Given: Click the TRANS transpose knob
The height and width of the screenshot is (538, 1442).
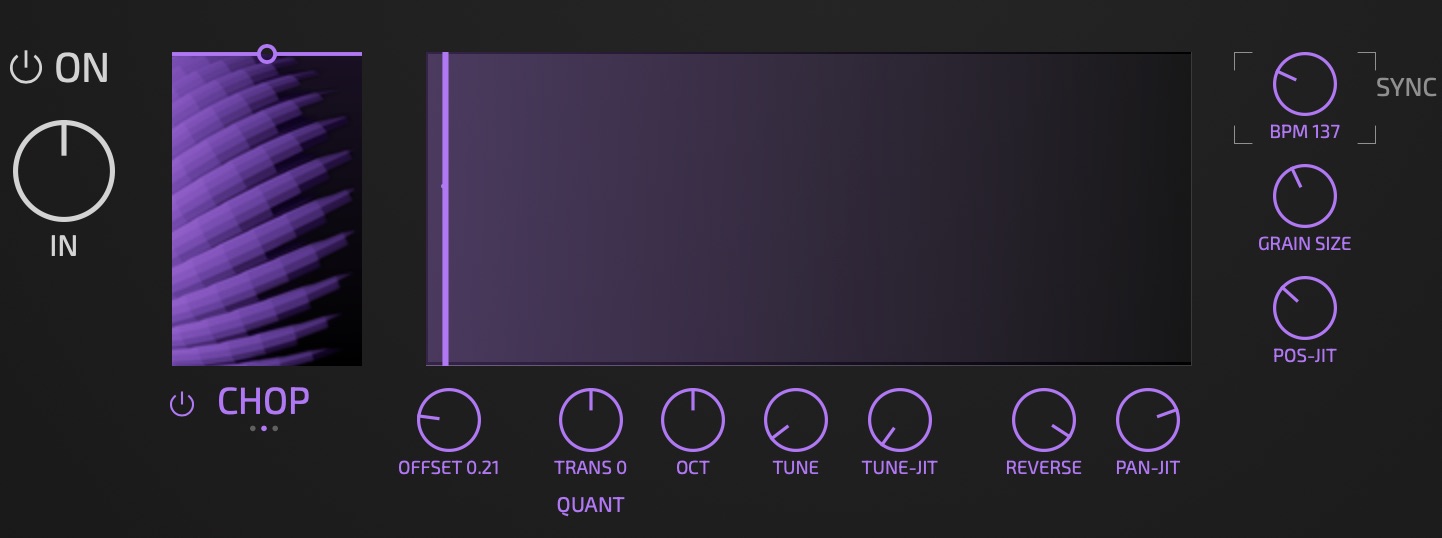Looking at the screenshot, I should [590, 420].
